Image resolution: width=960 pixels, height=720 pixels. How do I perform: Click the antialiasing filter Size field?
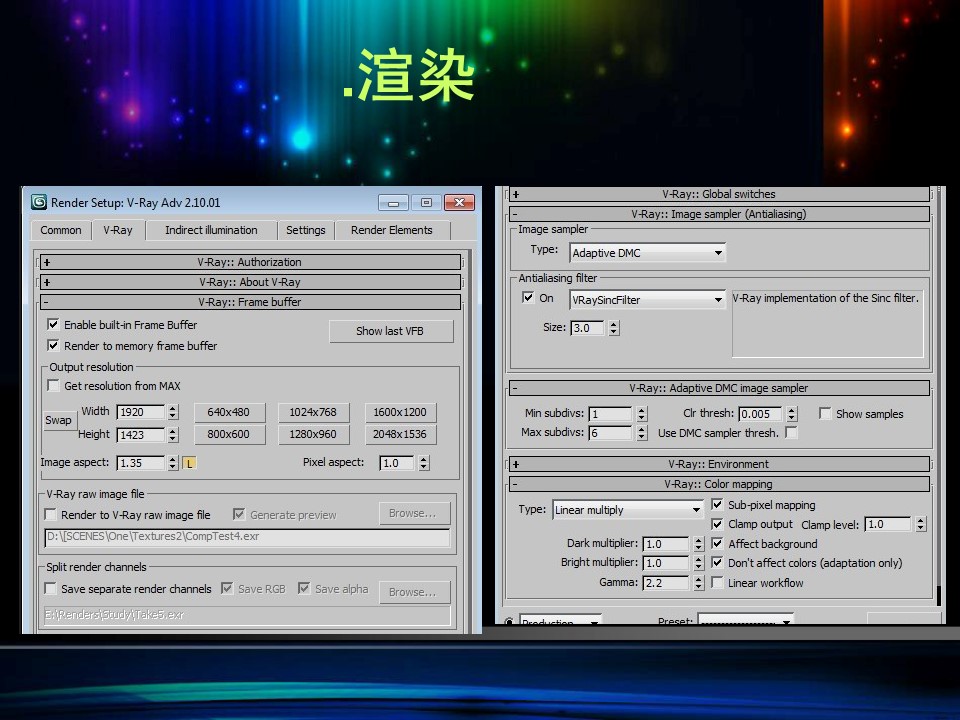point(587,328)
